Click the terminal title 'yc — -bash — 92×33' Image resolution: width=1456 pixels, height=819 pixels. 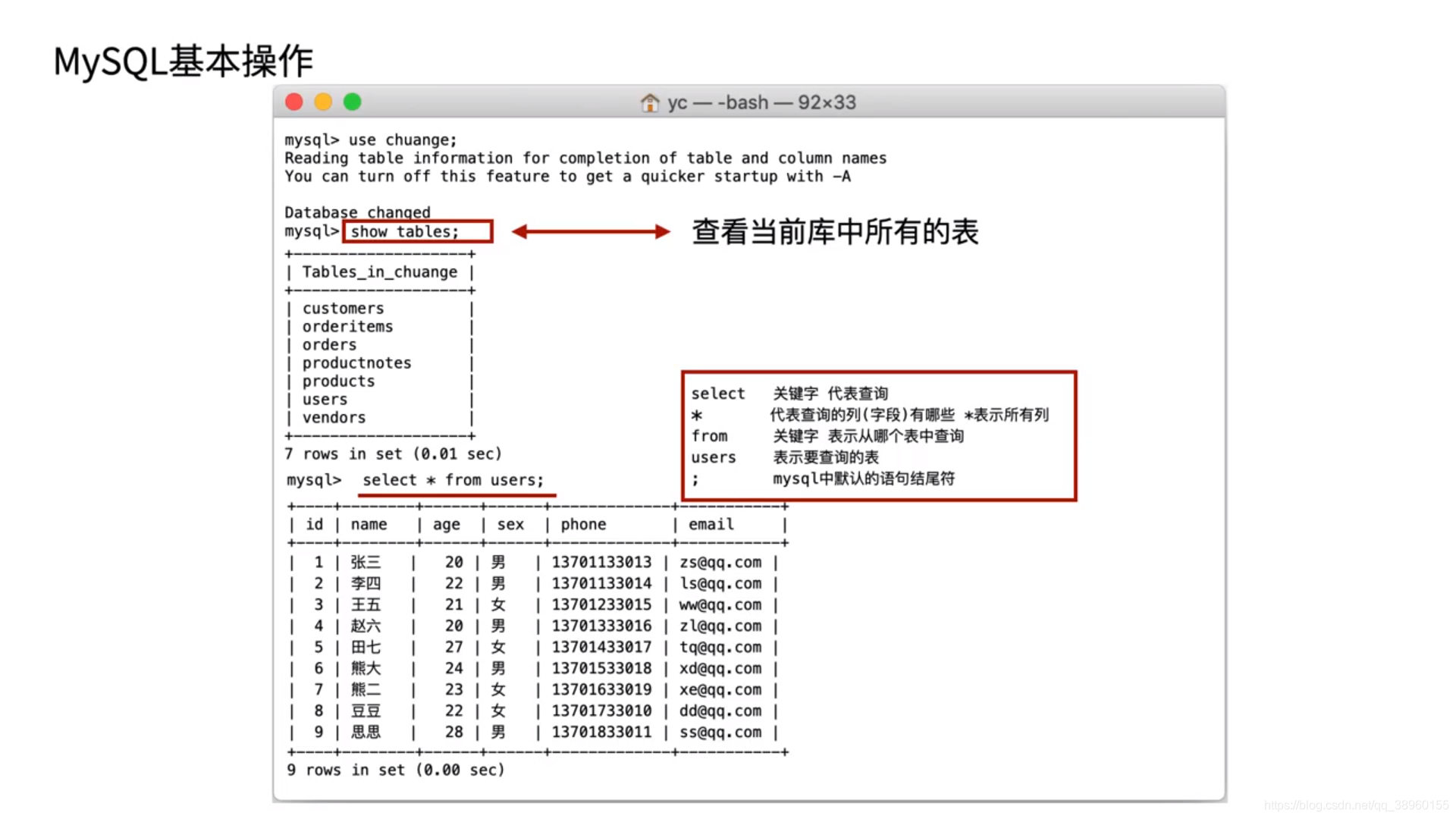(761, 102)
